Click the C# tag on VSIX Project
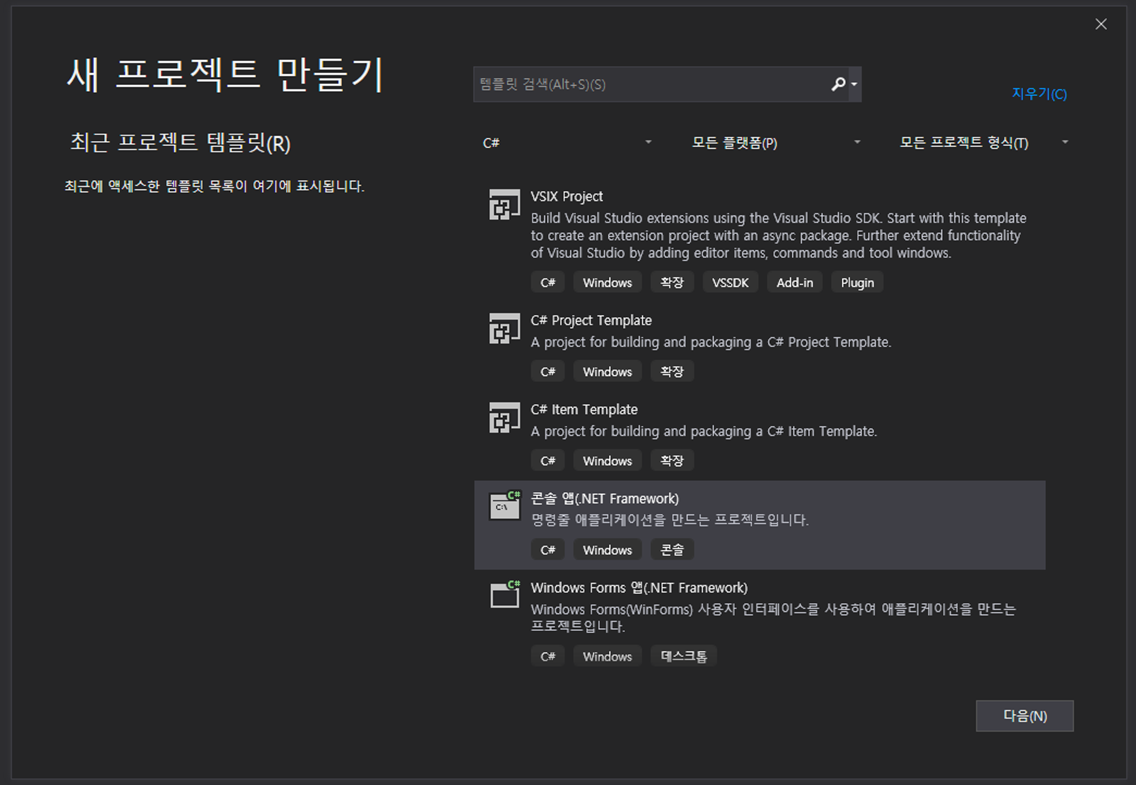The image size is (1136, 785). pyautogui.click(x=548, y=282)
